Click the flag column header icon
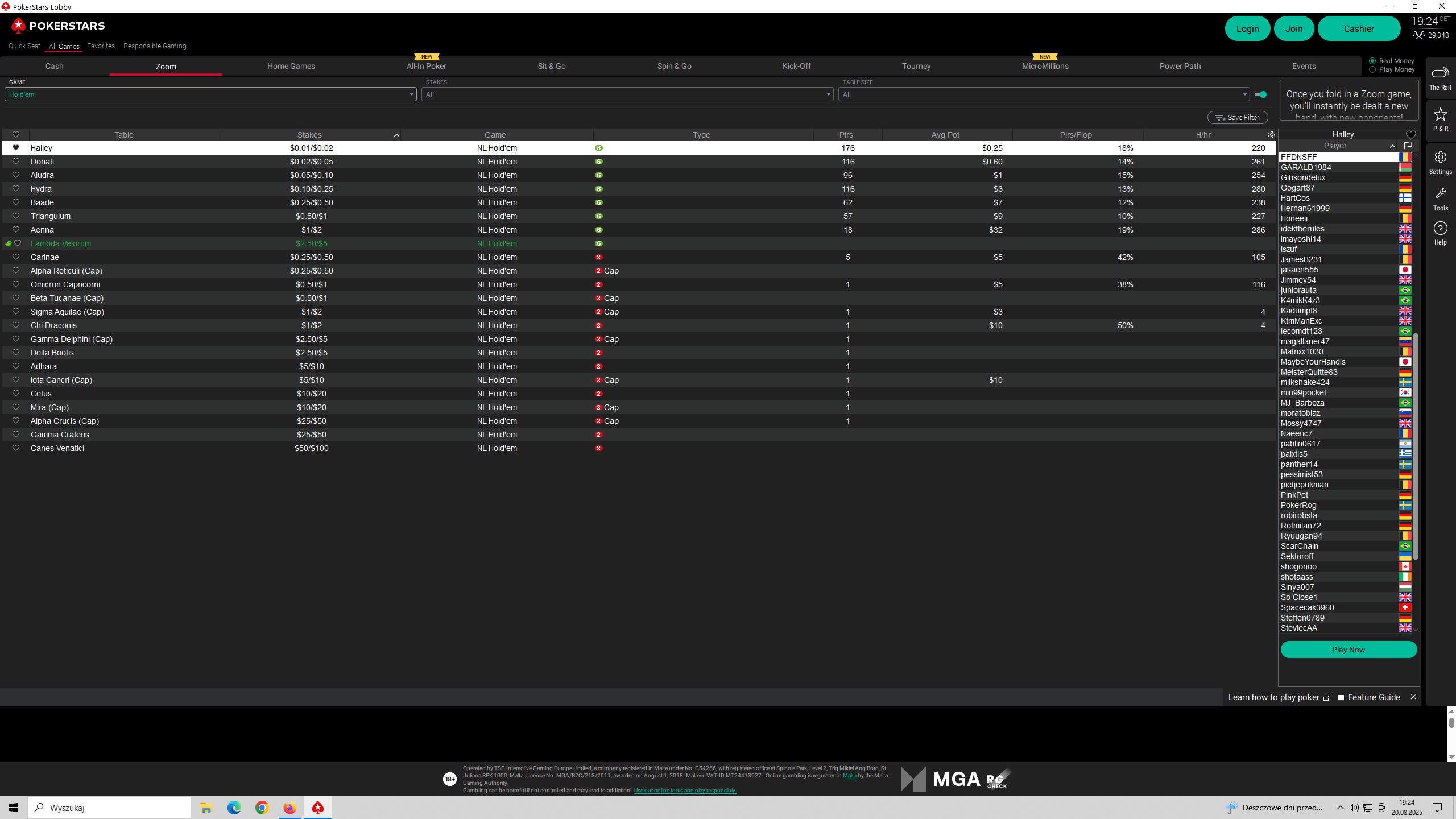The width and height of the screenshot is (1456, 819). click(x=1408, y=146)
